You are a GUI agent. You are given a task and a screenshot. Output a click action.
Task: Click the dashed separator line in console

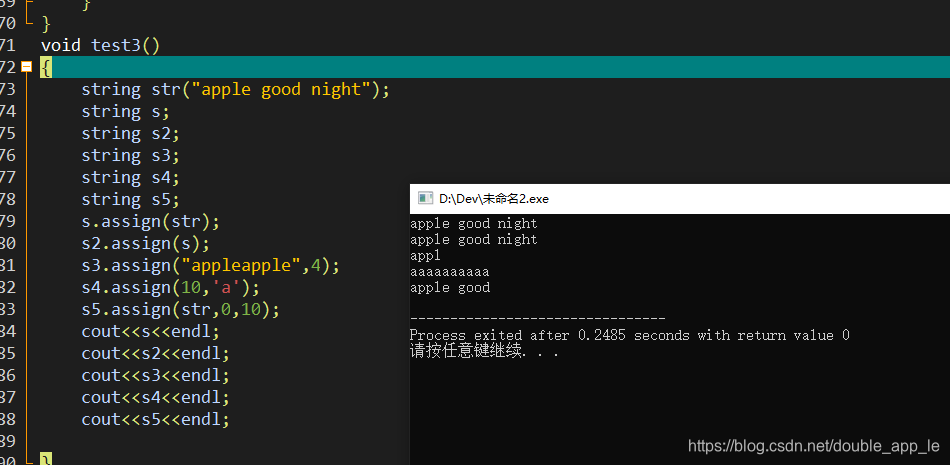537,319
